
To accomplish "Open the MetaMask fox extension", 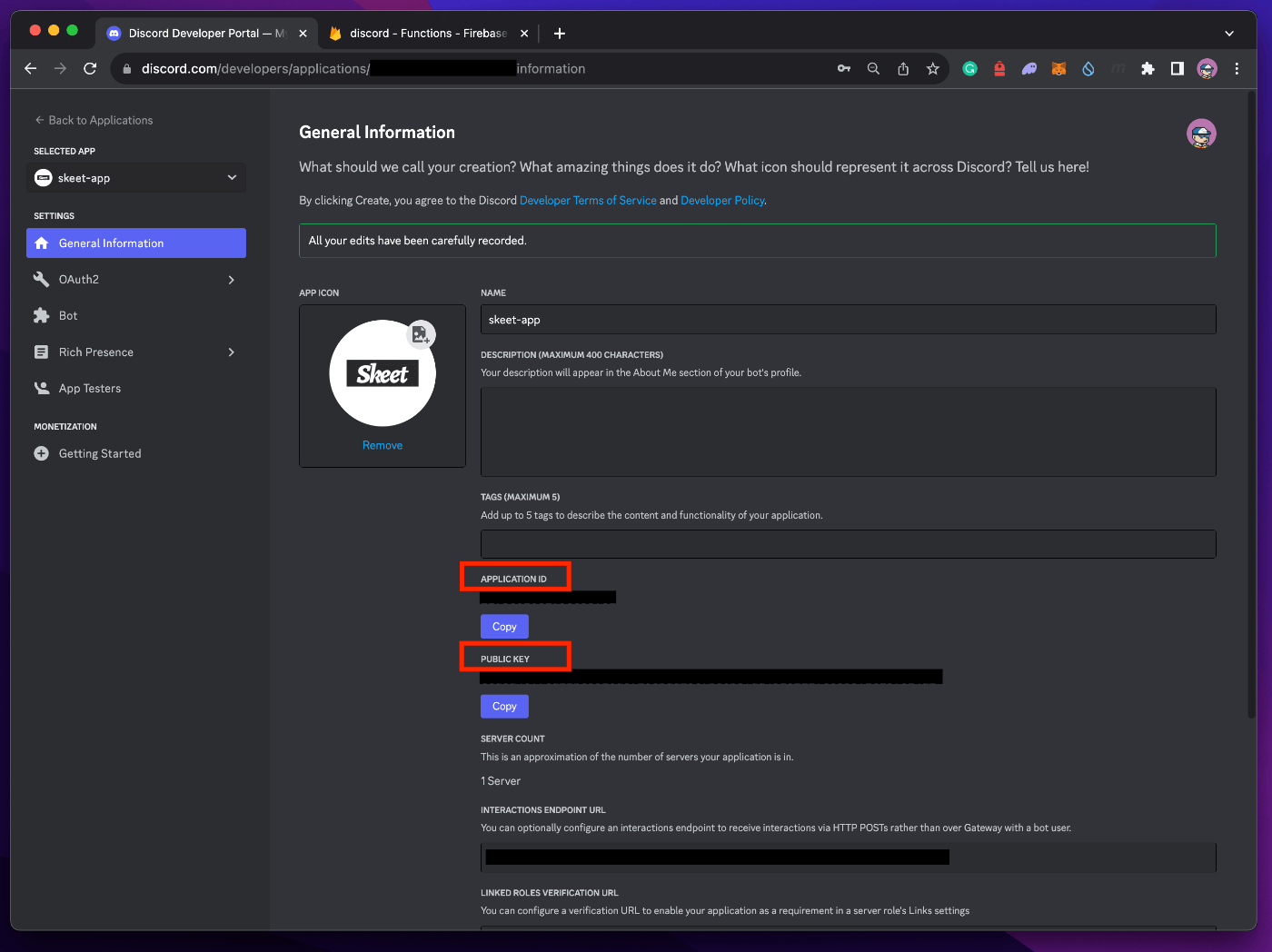I will click(1058, 69).
